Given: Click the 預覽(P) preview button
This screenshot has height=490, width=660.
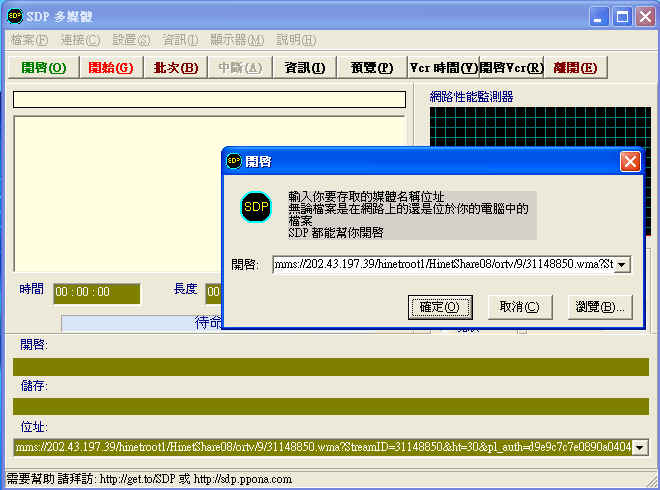Looking at the screenshot, I should click(372, 67).
